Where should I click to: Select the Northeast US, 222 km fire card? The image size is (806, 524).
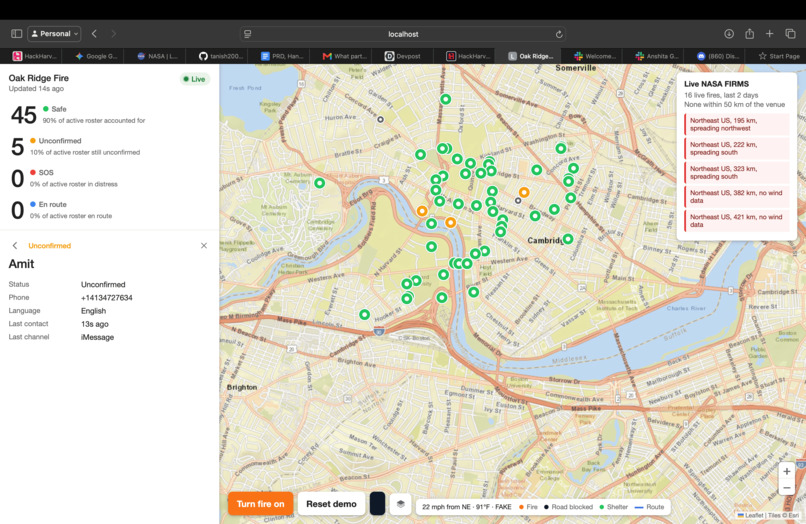click(737, 149)
